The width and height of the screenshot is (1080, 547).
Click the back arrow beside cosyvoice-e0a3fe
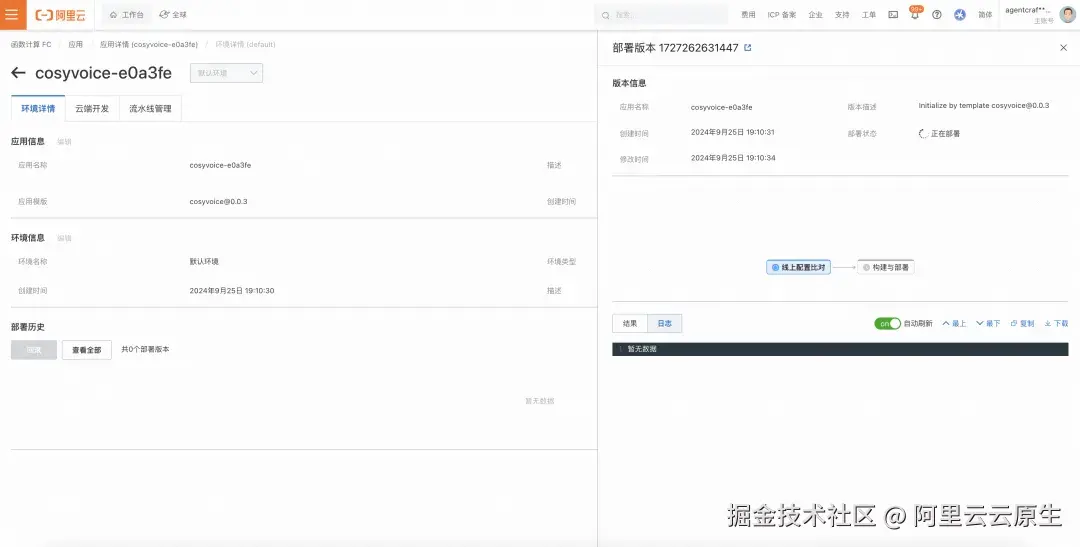19,73
